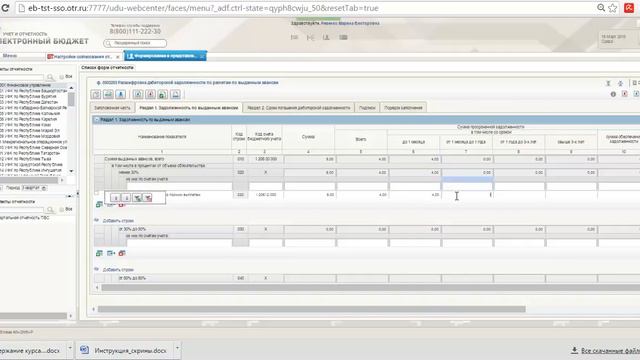Select УФК по Республике Дагестан in the tree

click(x=30, y=102)
